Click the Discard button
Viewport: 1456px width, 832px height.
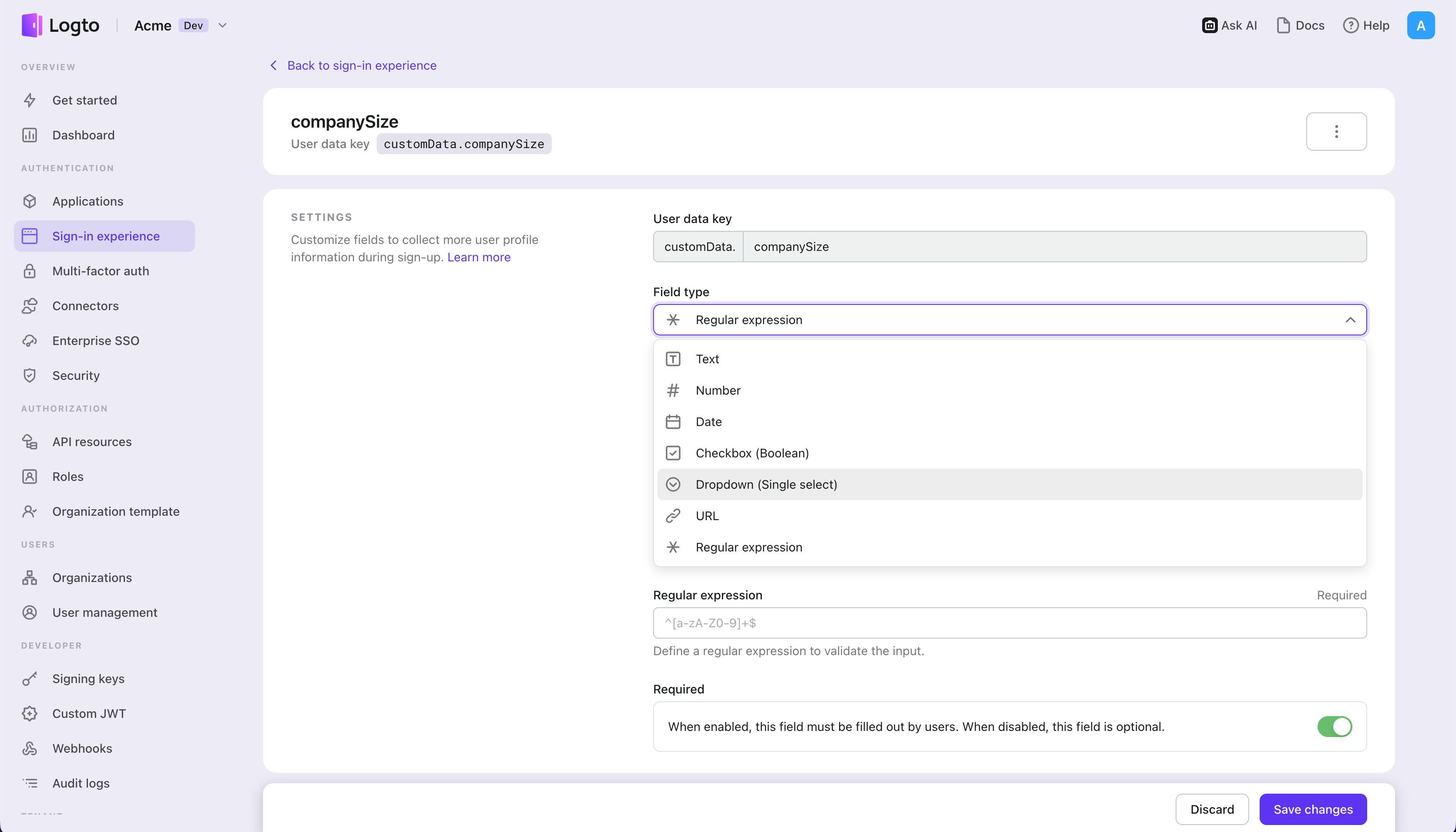pyautogui.click(x=1212, y=809)
